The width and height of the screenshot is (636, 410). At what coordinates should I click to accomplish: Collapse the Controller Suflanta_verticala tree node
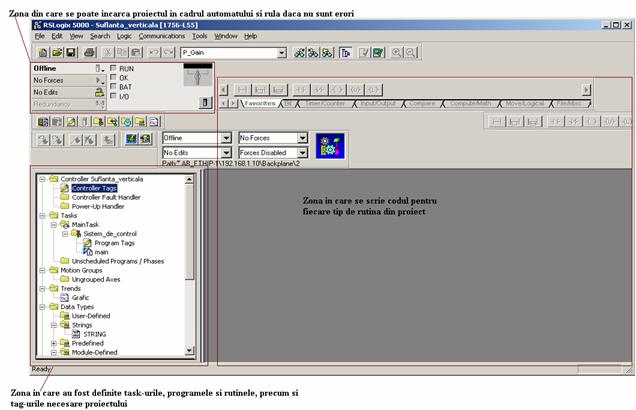[42, 179]
